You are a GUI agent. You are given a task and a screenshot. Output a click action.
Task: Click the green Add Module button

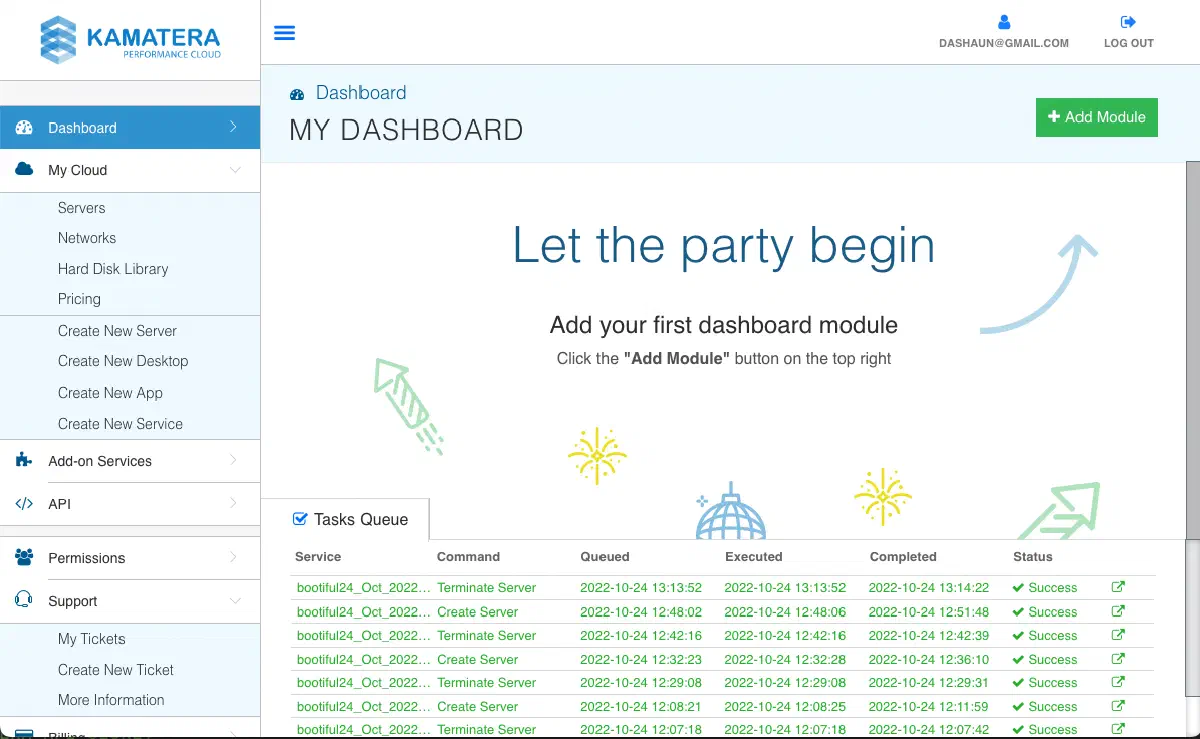pyautogui.click(x=1097, y=117)
